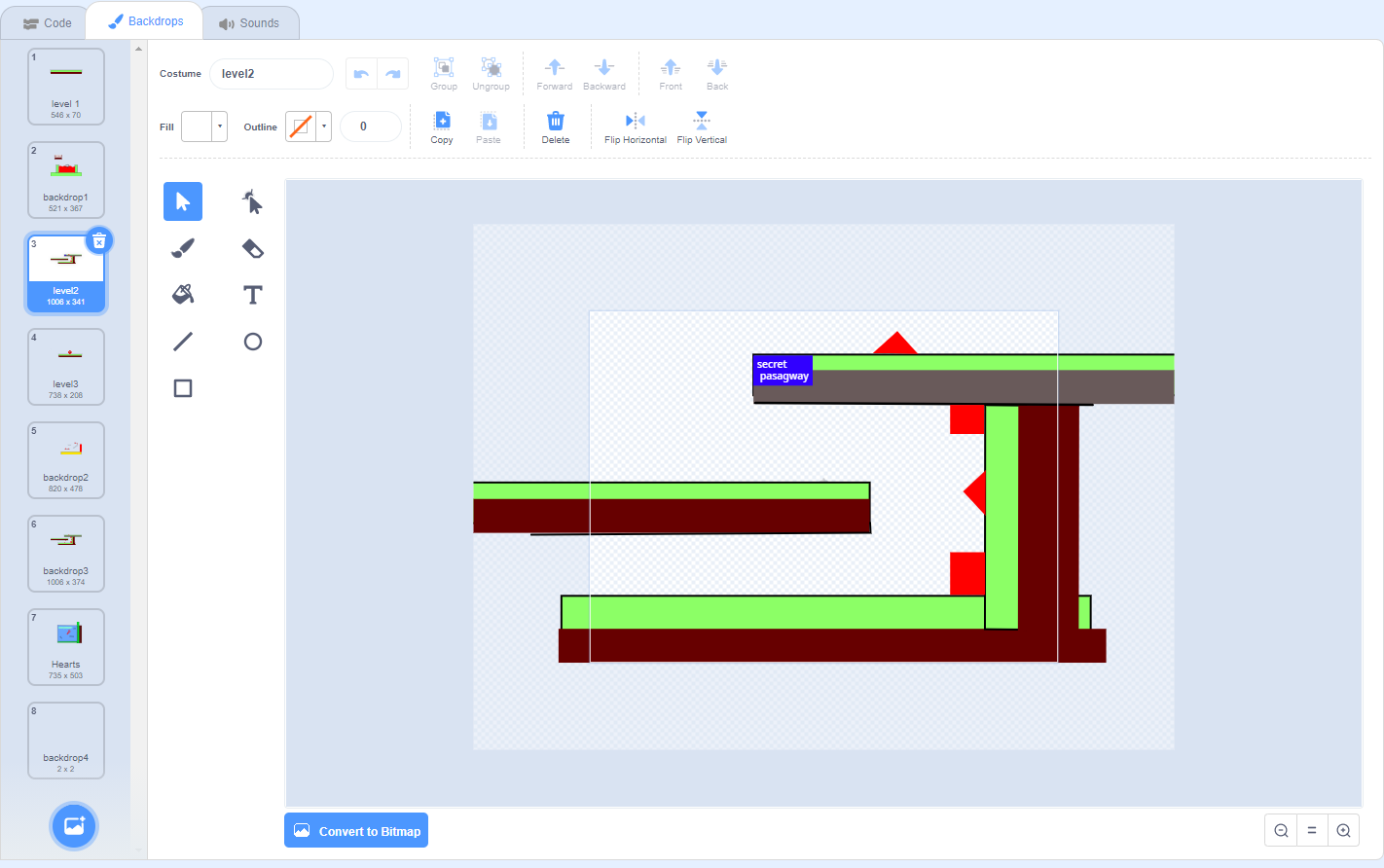This screenshot has height=868, width=1384.
Task: Click the costume name field
Action: [x=272, y=74]
